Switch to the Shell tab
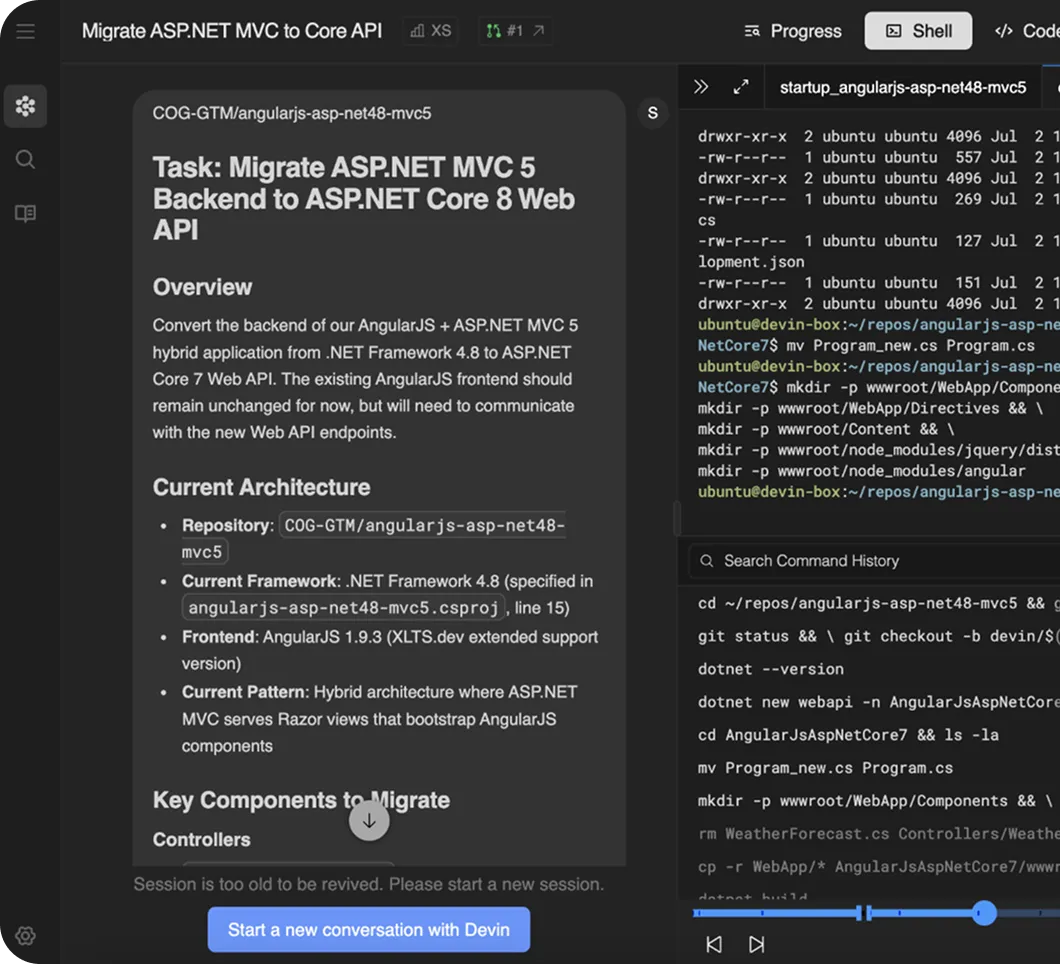The image size is (1060, 964). tap(918, 31)
